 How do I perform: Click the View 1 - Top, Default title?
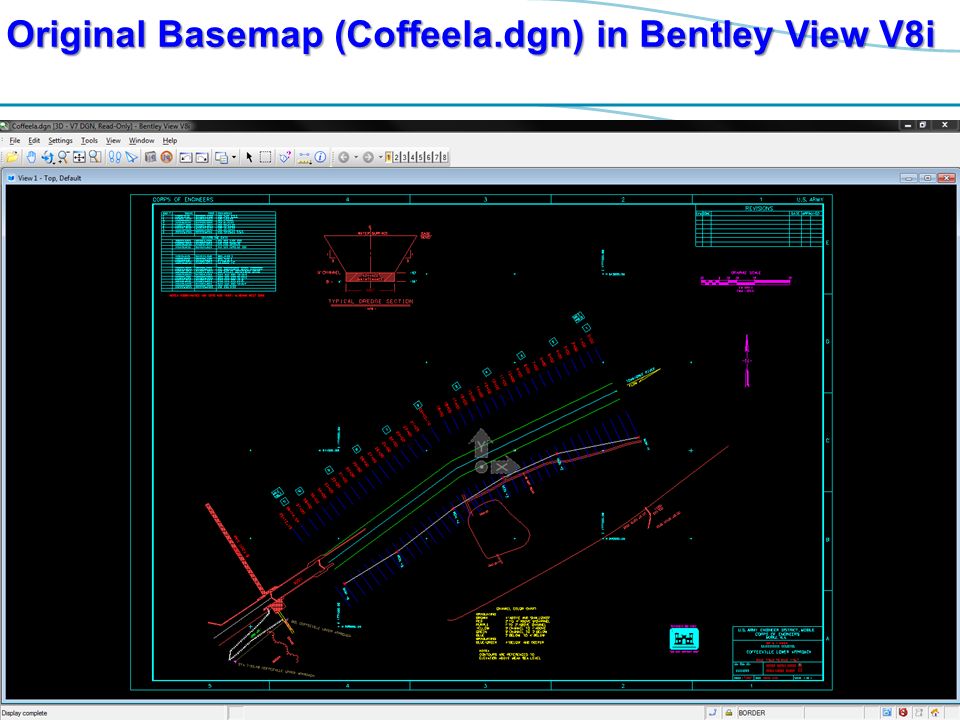click(x=50, y=178)
